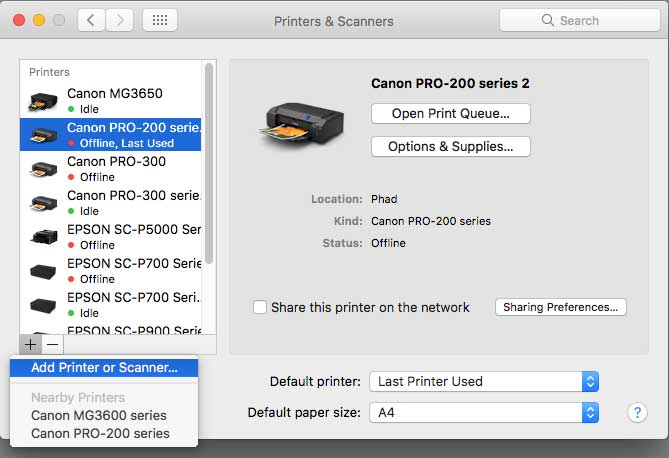This screenshot has width=669, height=458.
Task: Click the Canon PRO-300 Offline printer icon
Action: pos(44,169)
